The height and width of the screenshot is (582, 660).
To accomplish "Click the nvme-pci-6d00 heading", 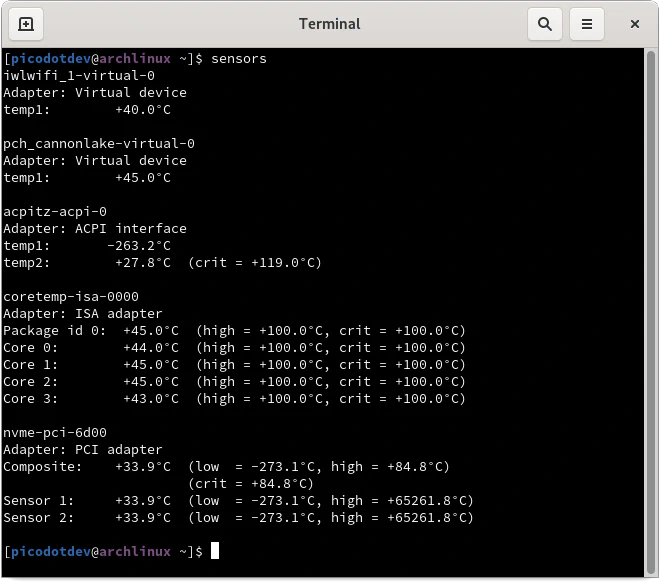I will point(55,432).
